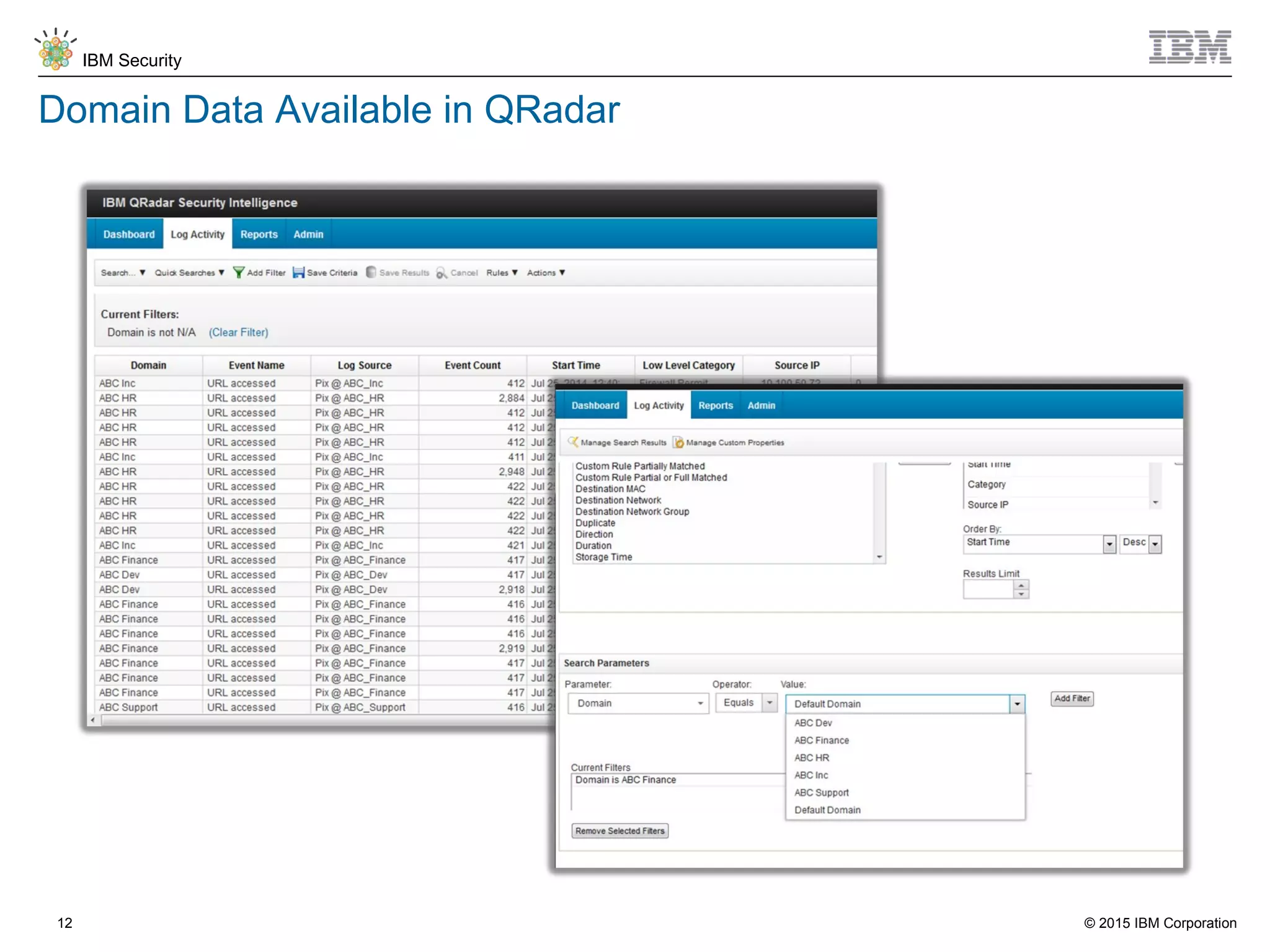Open the Actions dropdown menu

click(x=546, y=273)
